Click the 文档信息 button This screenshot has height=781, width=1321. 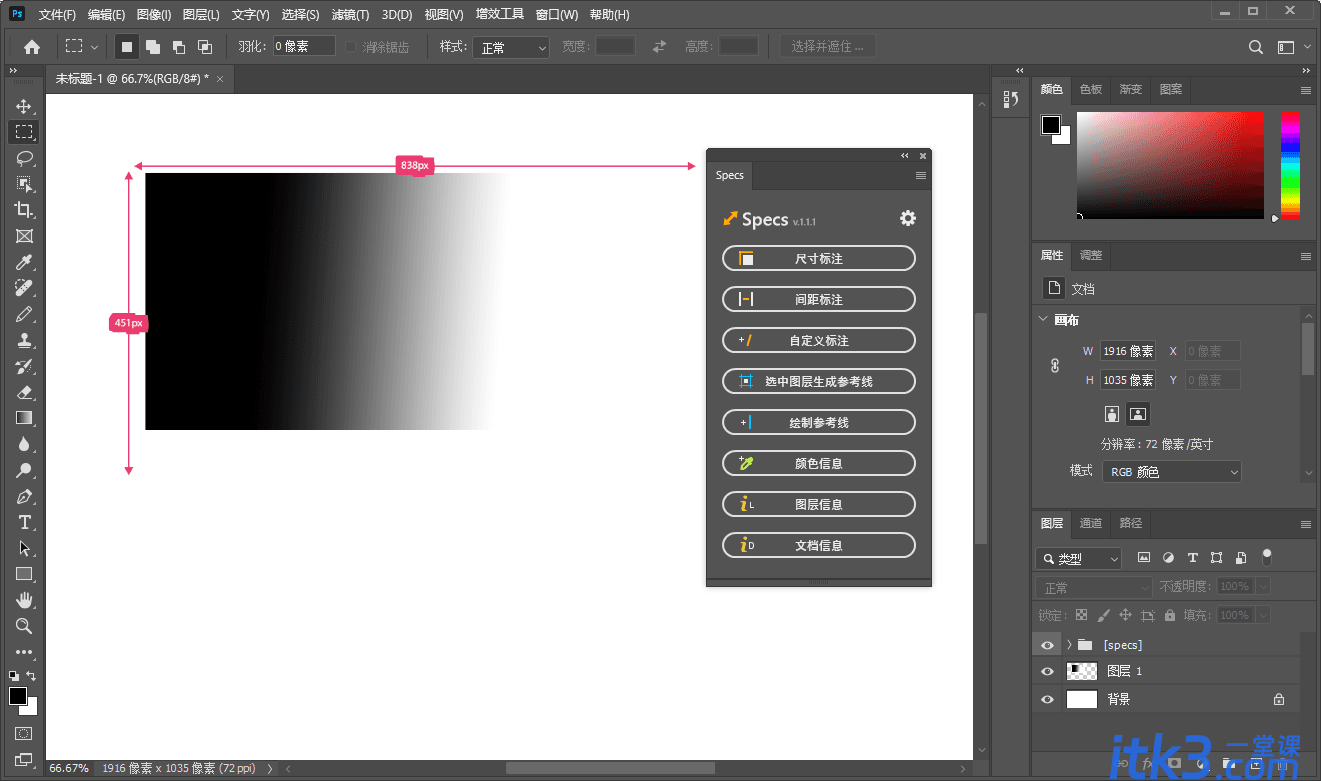click(818, 545)
